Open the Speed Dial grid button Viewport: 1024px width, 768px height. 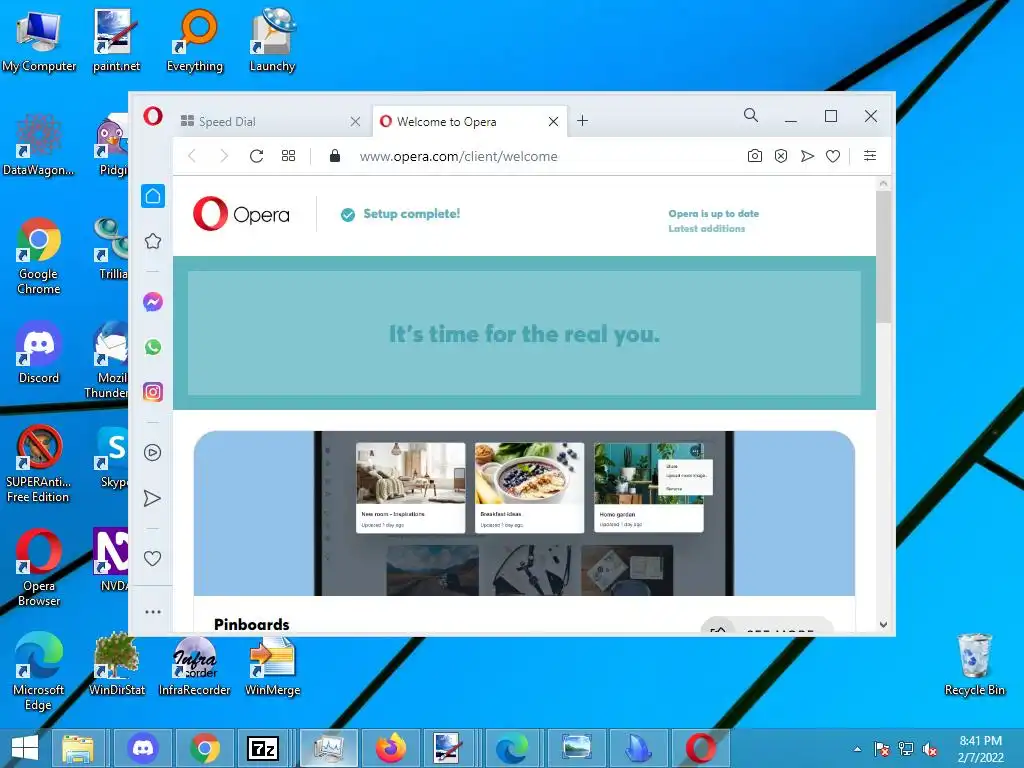click(289, 156)
